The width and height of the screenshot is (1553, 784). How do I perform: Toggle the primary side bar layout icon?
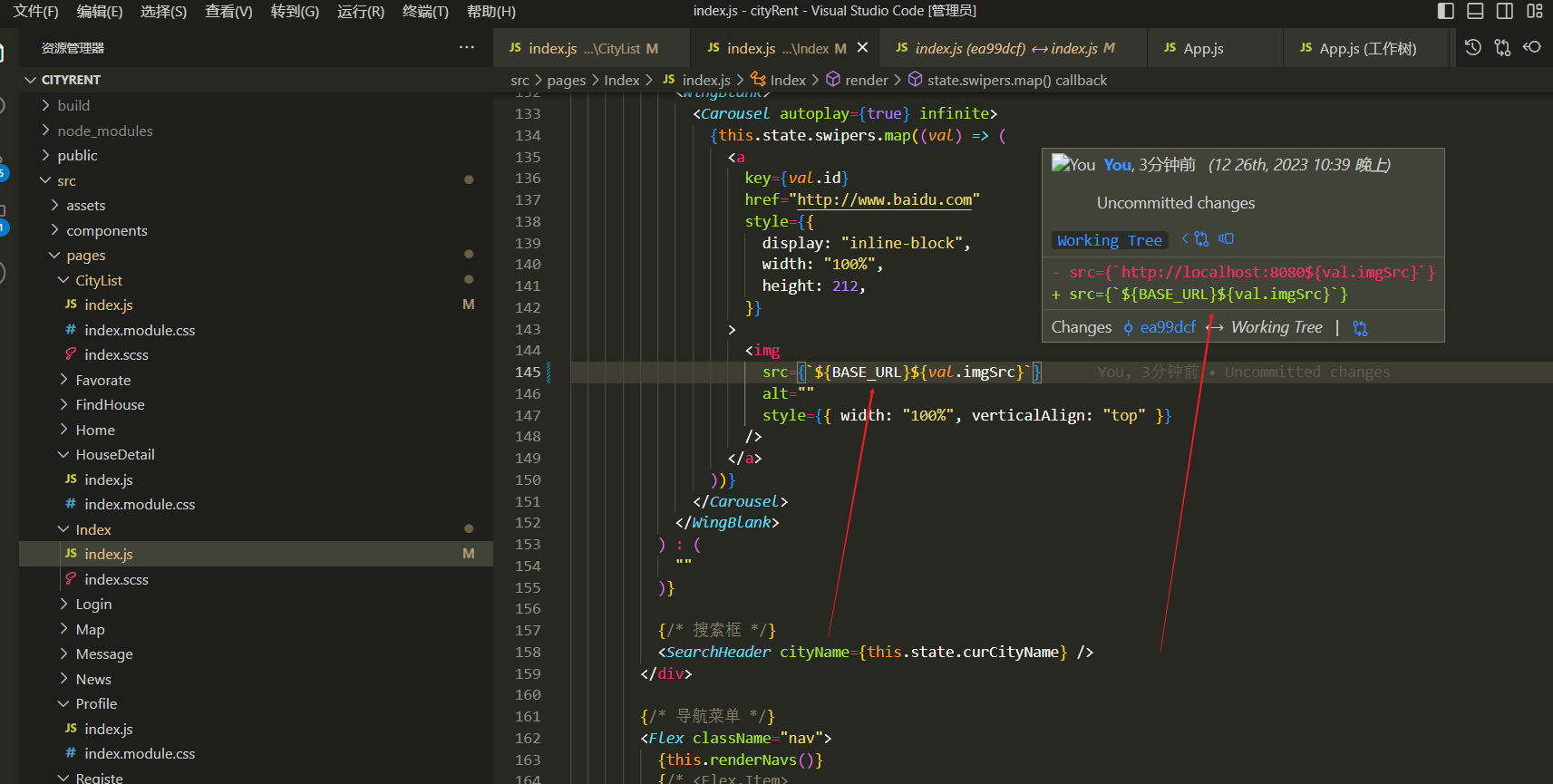pyautogui.click(x=1446, y=11)
